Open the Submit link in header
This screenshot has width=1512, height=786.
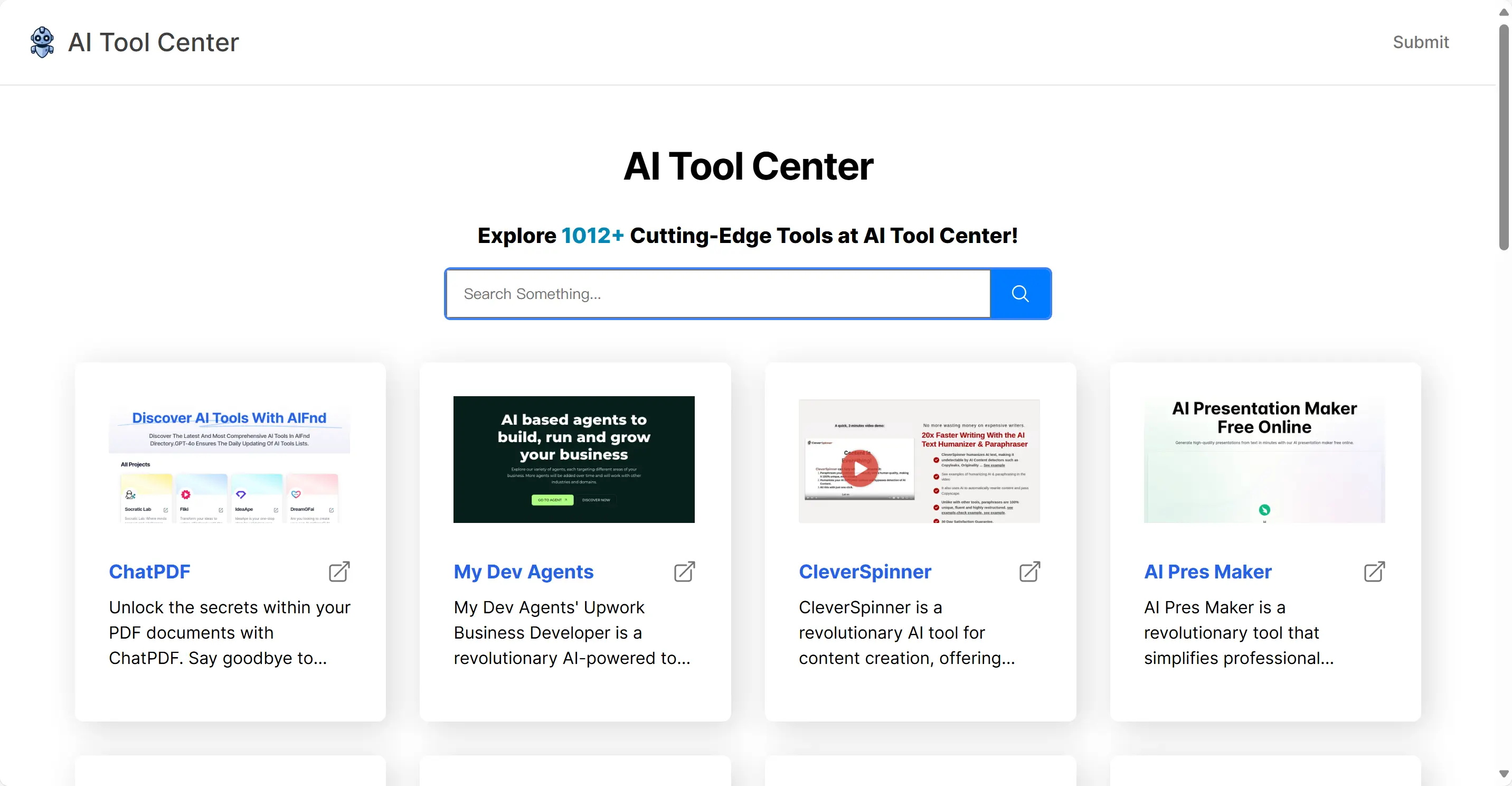coord(1421,42)
